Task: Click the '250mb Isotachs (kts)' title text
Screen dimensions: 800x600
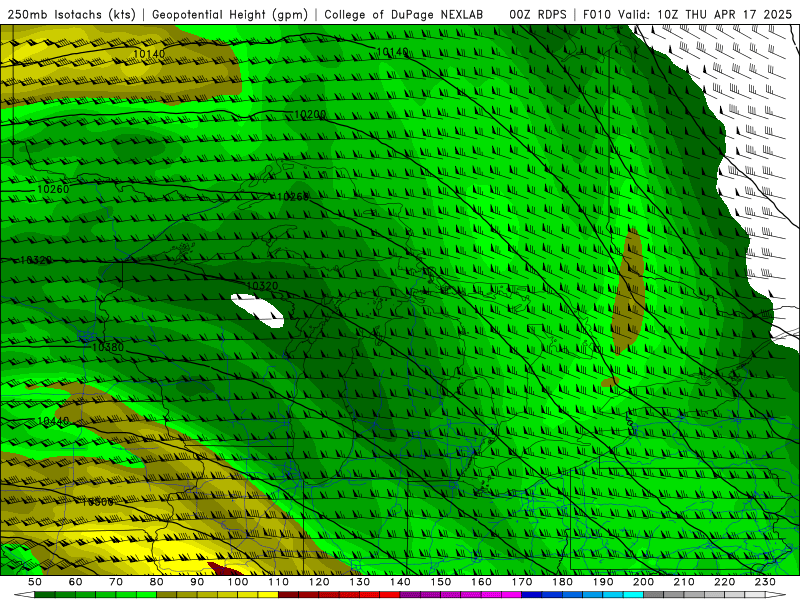Action: pos(72,15)
